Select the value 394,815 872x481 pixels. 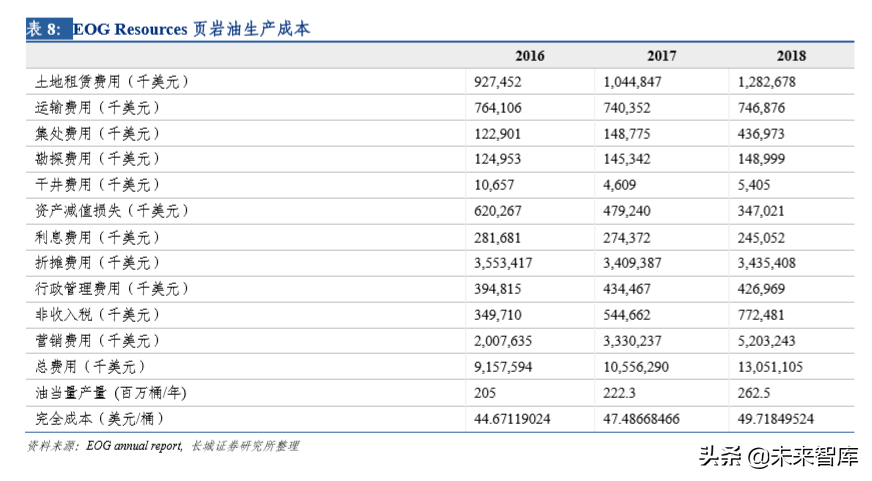tap(497, 289)
